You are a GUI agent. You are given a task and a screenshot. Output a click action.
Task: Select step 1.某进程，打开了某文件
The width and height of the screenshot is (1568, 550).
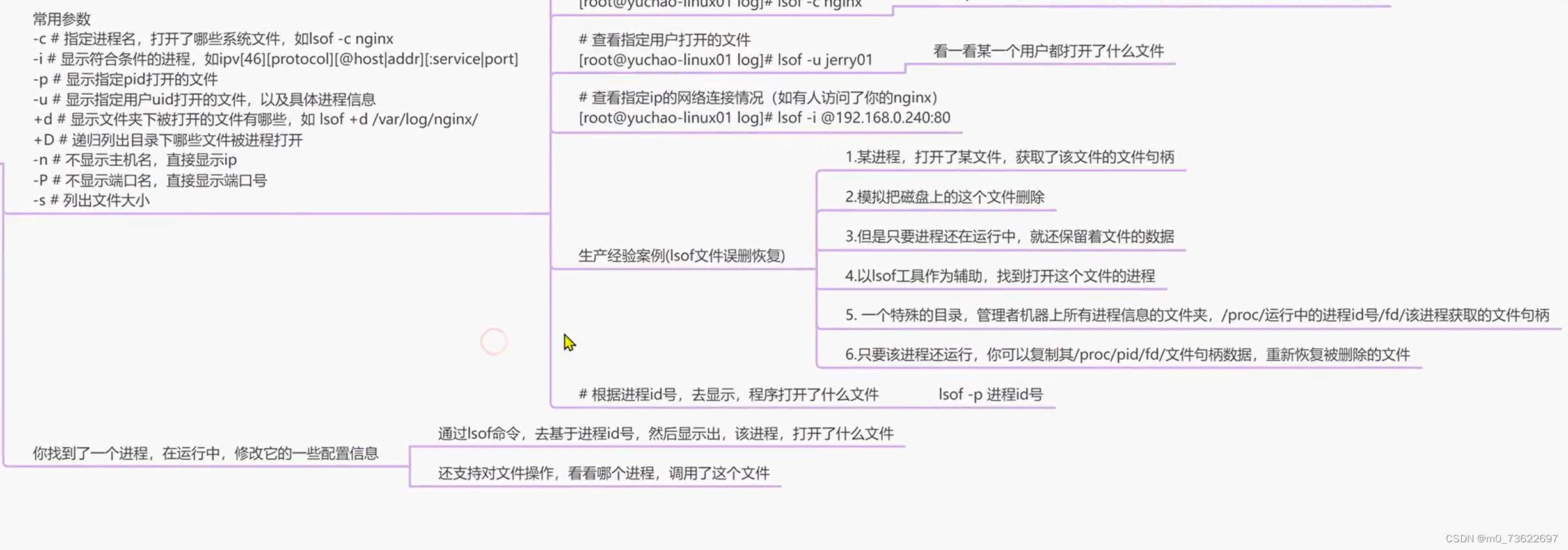point(1010,157)
